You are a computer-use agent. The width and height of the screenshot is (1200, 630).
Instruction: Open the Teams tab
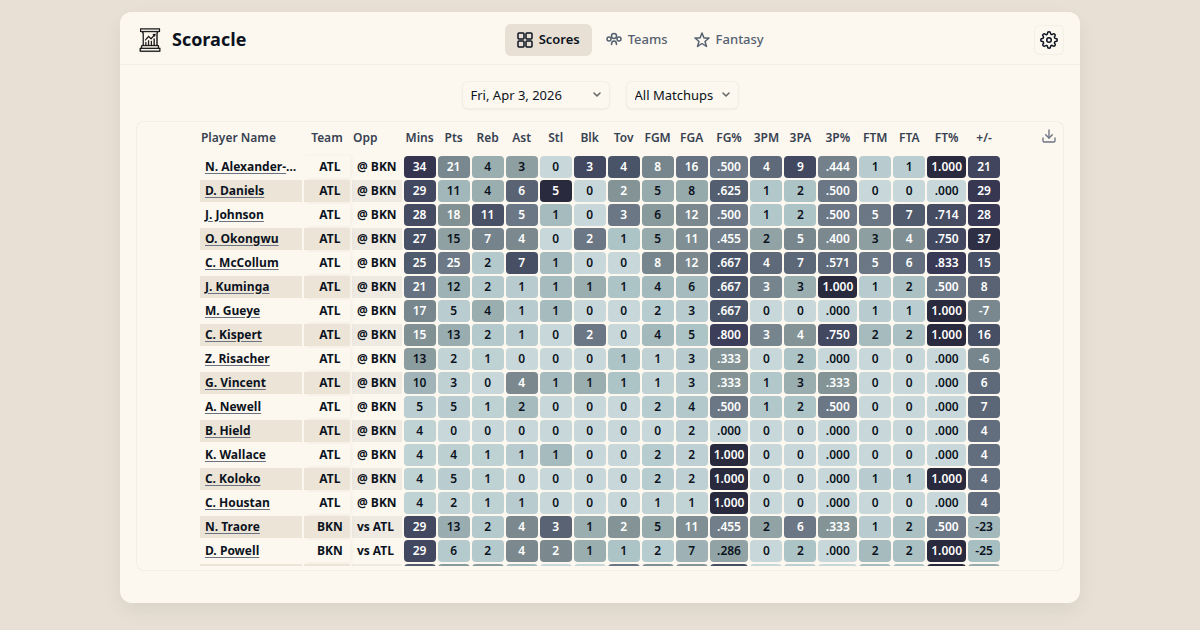coord(636,40)
